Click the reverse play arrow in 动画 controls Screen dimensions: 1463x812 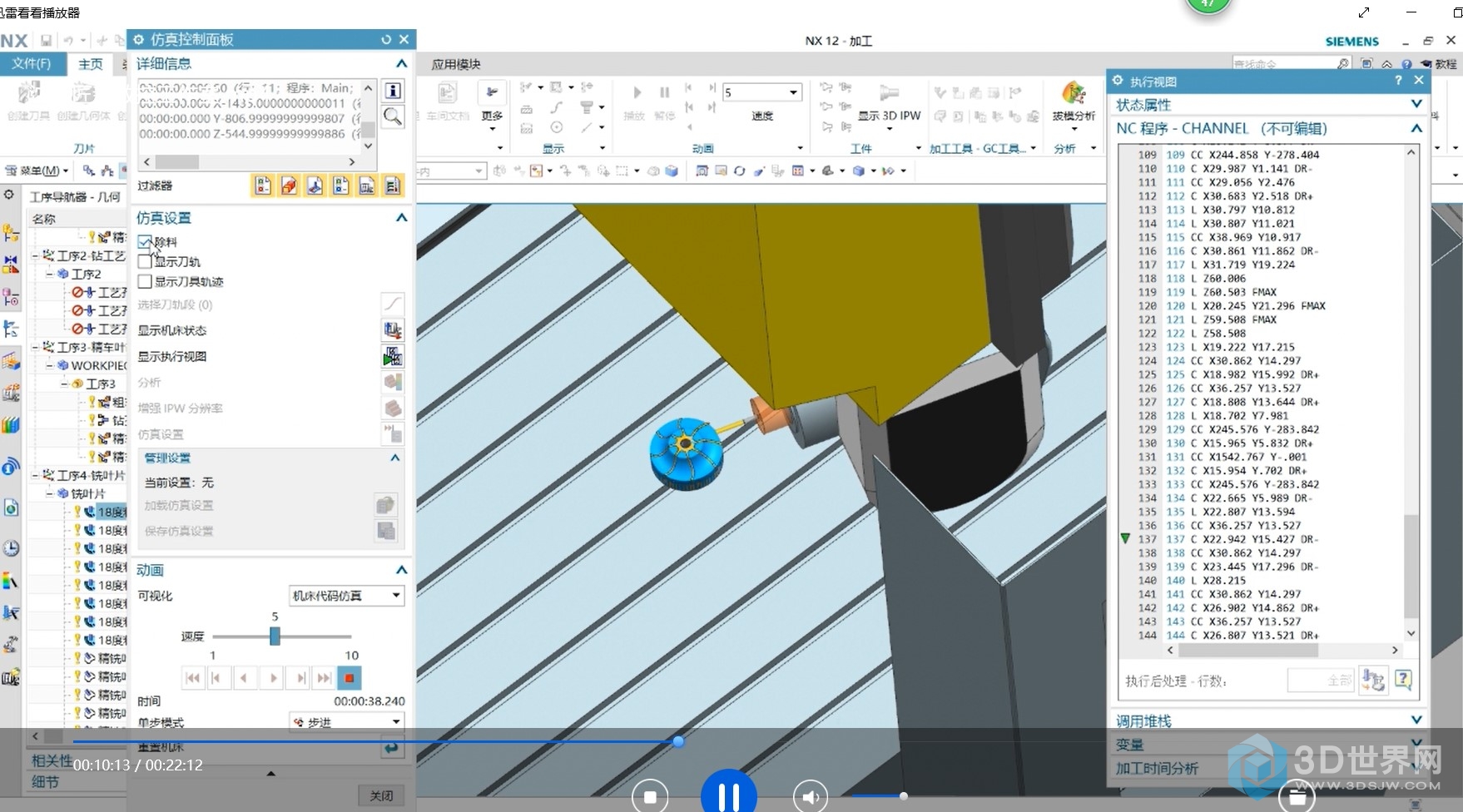click(244, 678)
